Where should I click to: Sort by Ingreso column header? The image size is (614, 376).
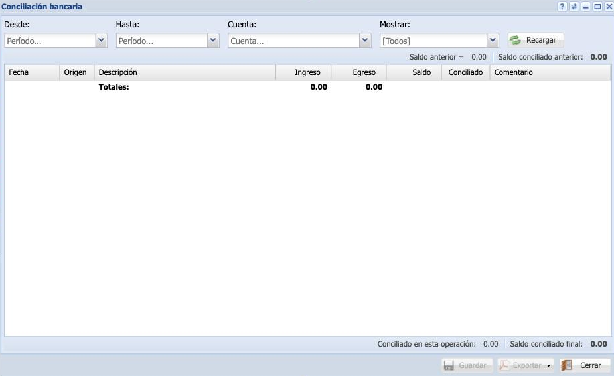[x=303, y=72]
